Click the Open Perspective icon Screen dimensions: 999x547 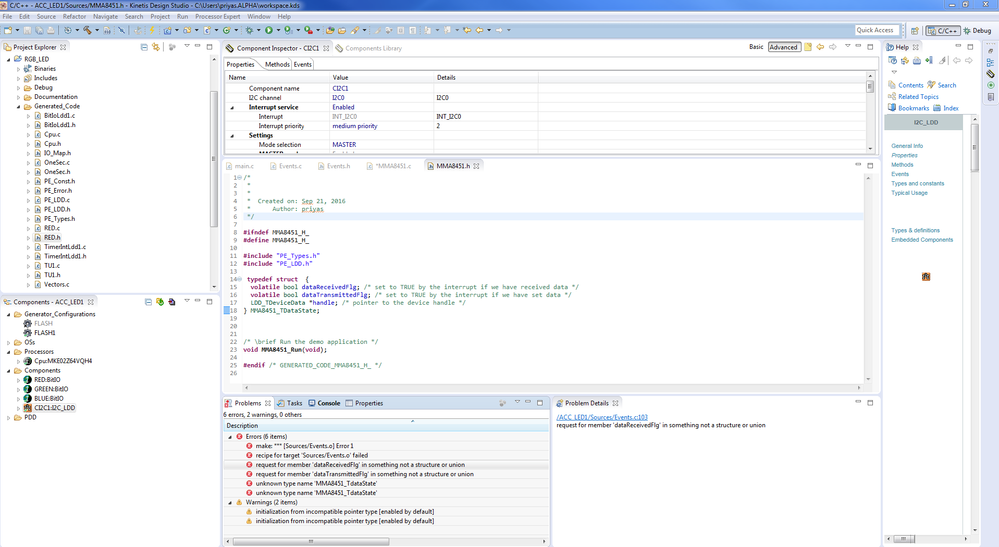click(x=915, y=30)
